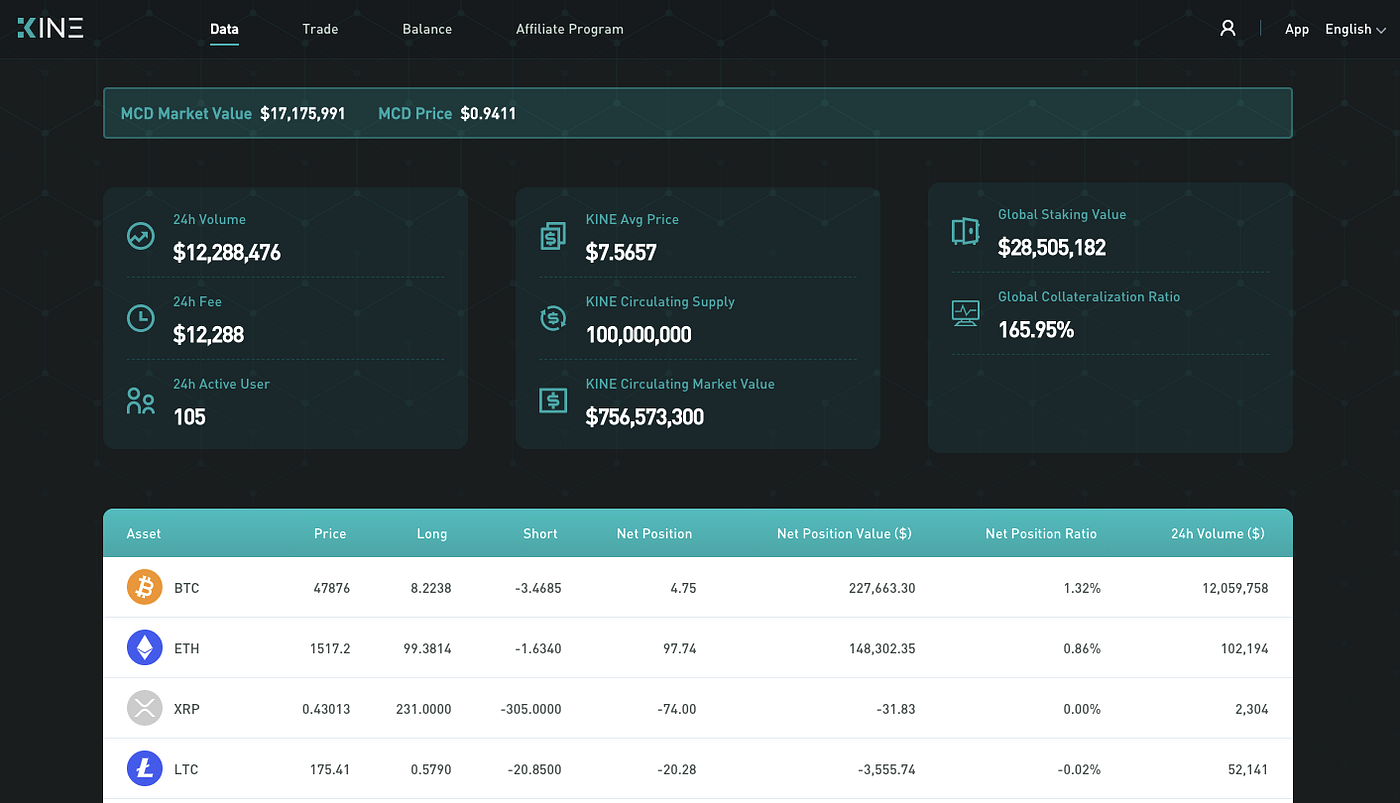Click the Asset column header
The width and height of the screenshot is (1400, 803).
[x=143, y=533]
